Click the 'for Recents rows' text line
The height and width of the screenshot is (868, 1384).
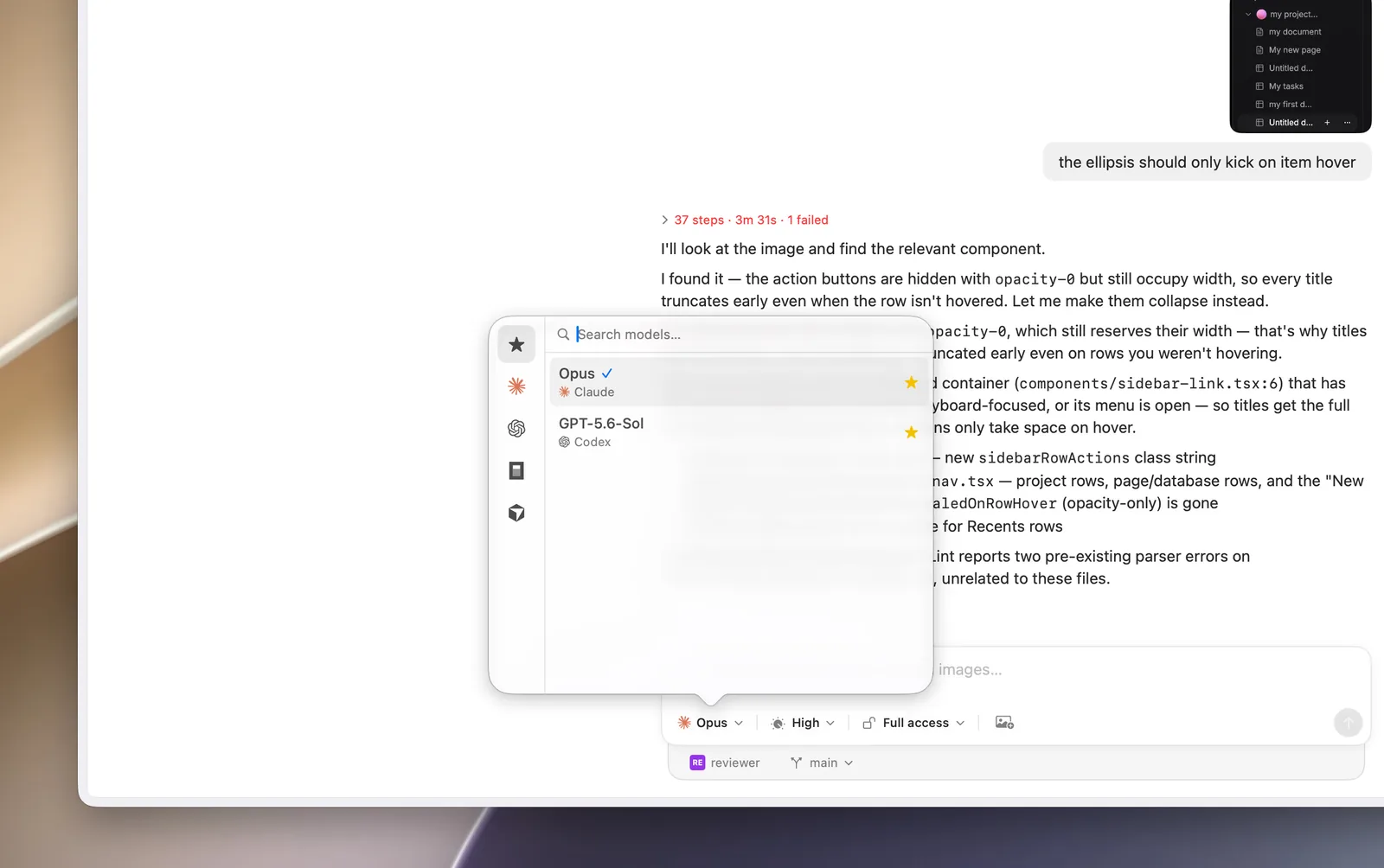pos(1002,527)
